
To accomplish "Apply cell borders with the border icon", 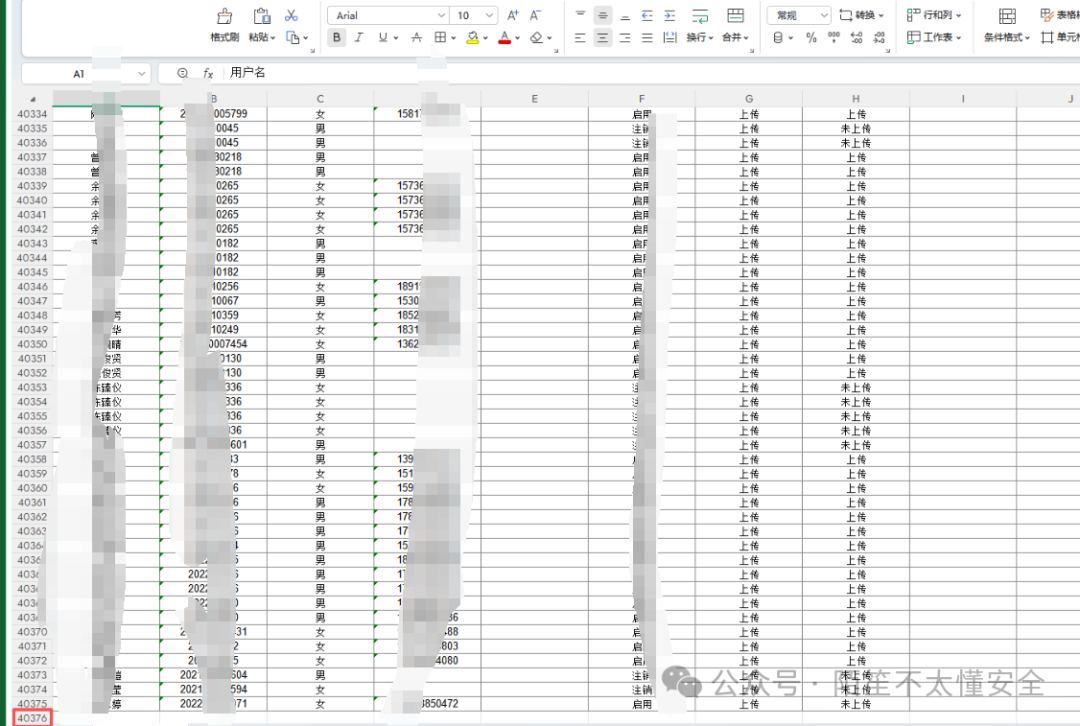I will click(x=440, y=37).
